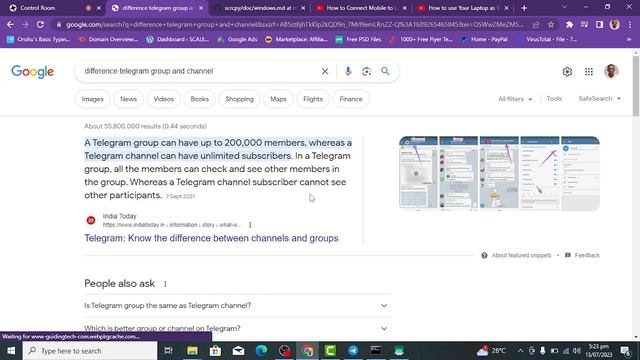The height and width of the screenshot is (360, 640).
Task: Open the notifications center icon
Action: coord(626,351)
